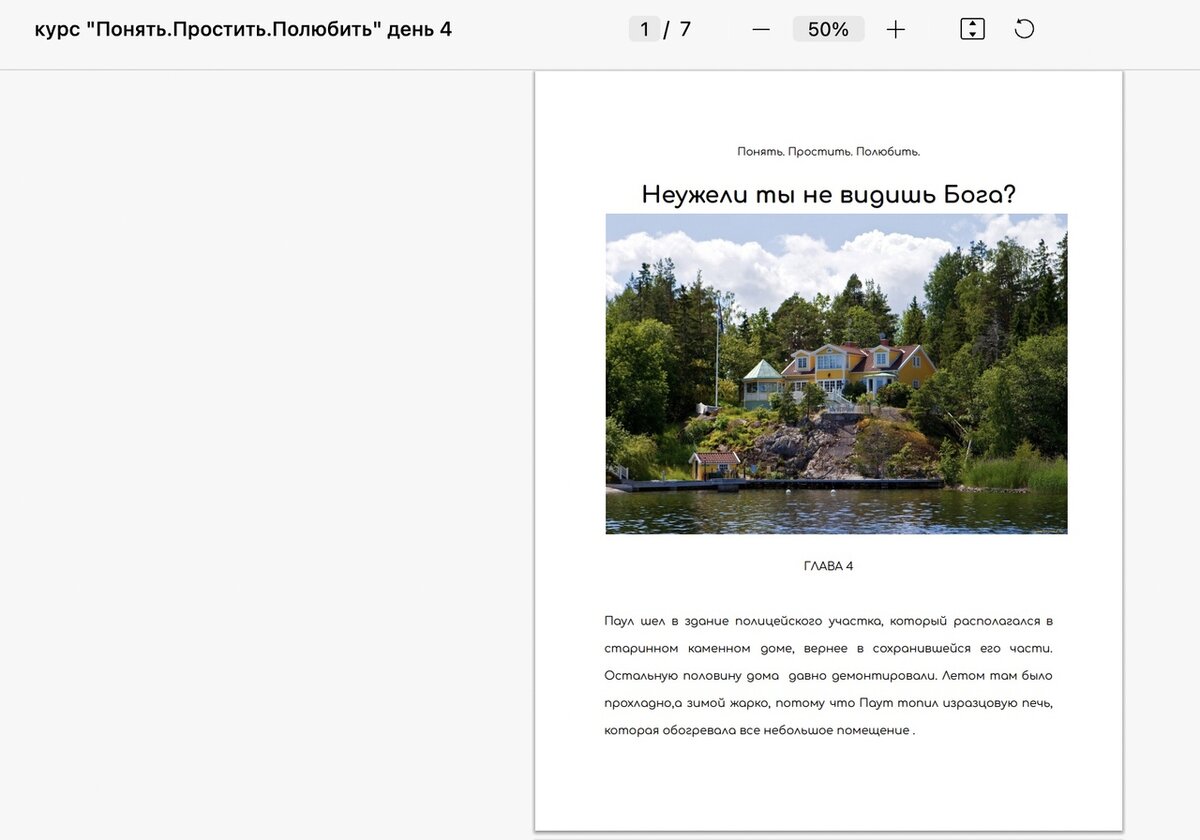Click the house by the lake photo
This screenshot has width=1200, height=840.
836,374
